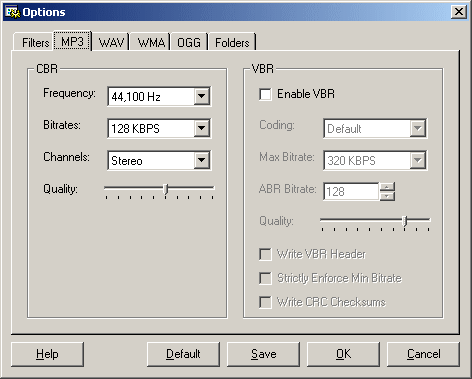
Task: Open the Max Bitrate dropdown arrow
Action: [x=417, y=160]
